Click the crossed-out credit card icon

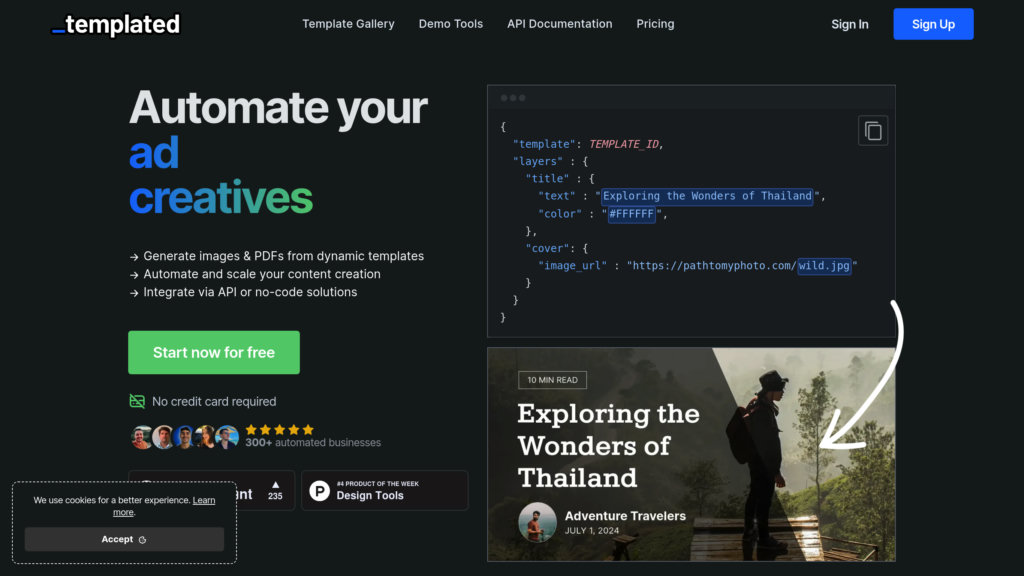pos(137,401)
